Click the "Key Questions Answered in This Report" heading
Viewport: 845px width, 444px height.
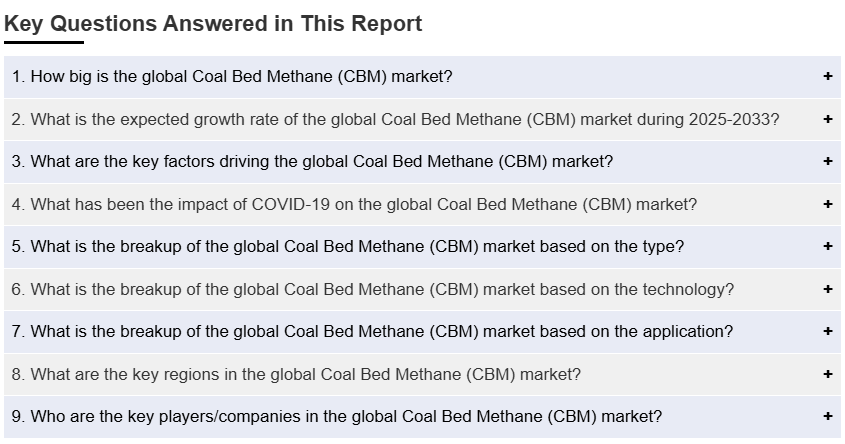coord(213,24)
